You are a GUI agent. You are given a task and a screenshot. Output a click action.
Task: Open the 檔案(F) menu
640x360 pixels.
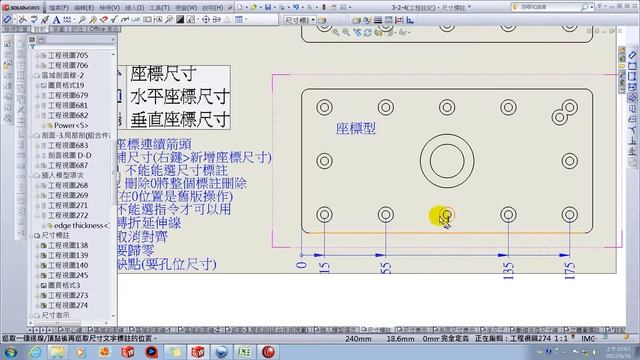click(59, 7)
